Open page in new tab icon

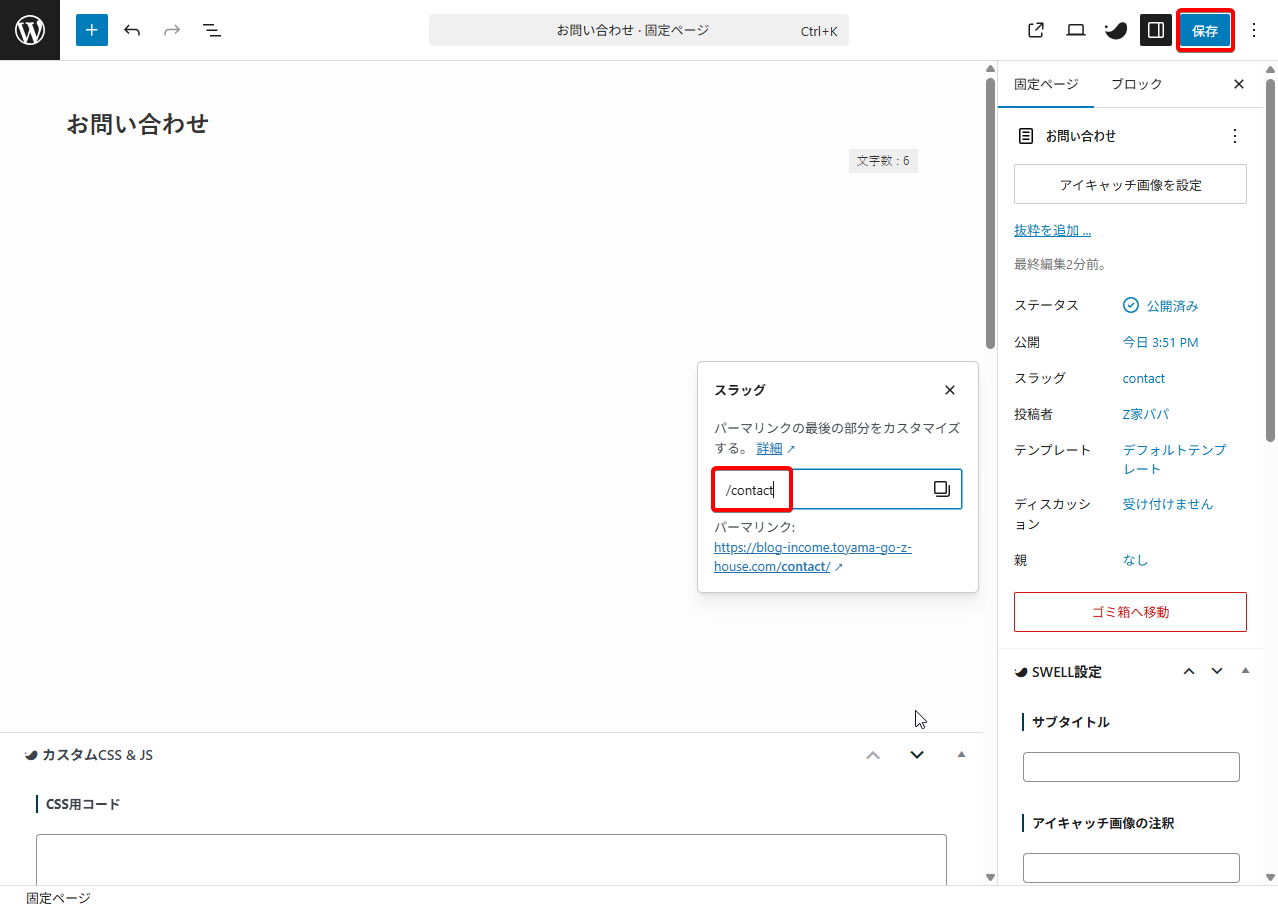1036,30
